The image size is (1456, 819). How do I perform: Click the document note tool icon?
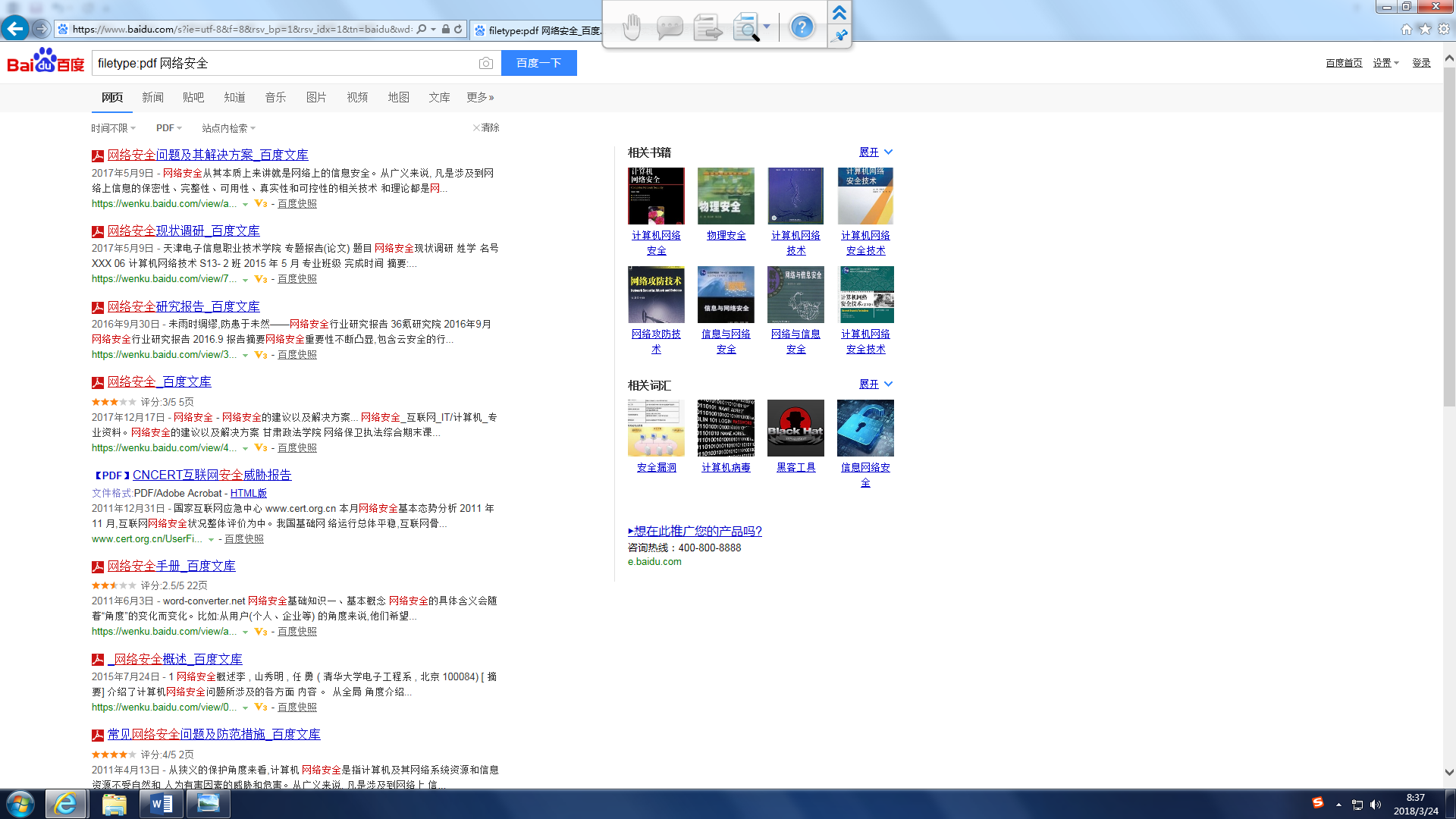point(708,28)
